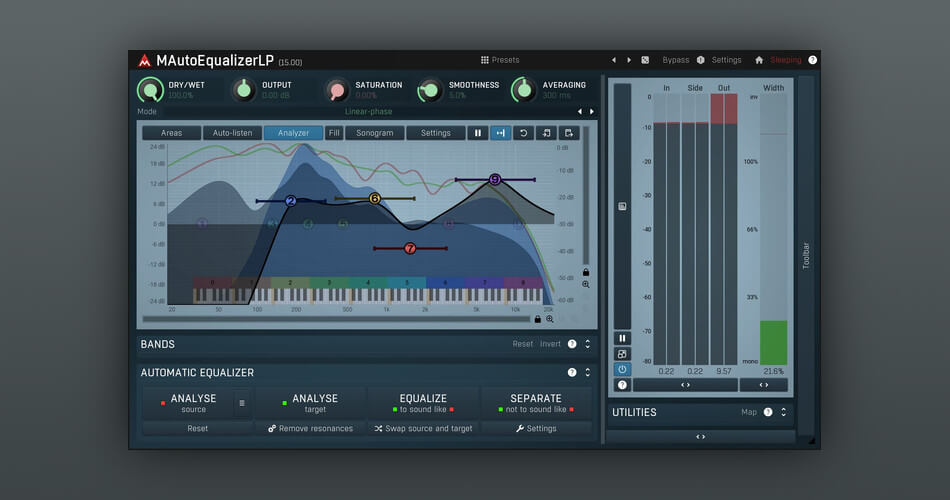Select EQ band 2 node

291,201
